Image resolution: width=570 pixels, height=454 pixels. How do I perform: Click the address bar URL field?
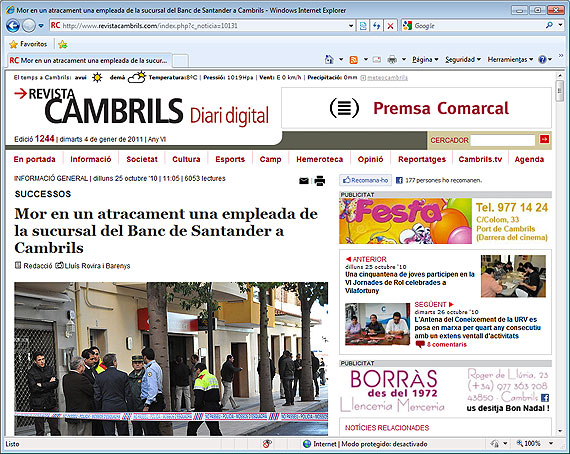(198, 26)
